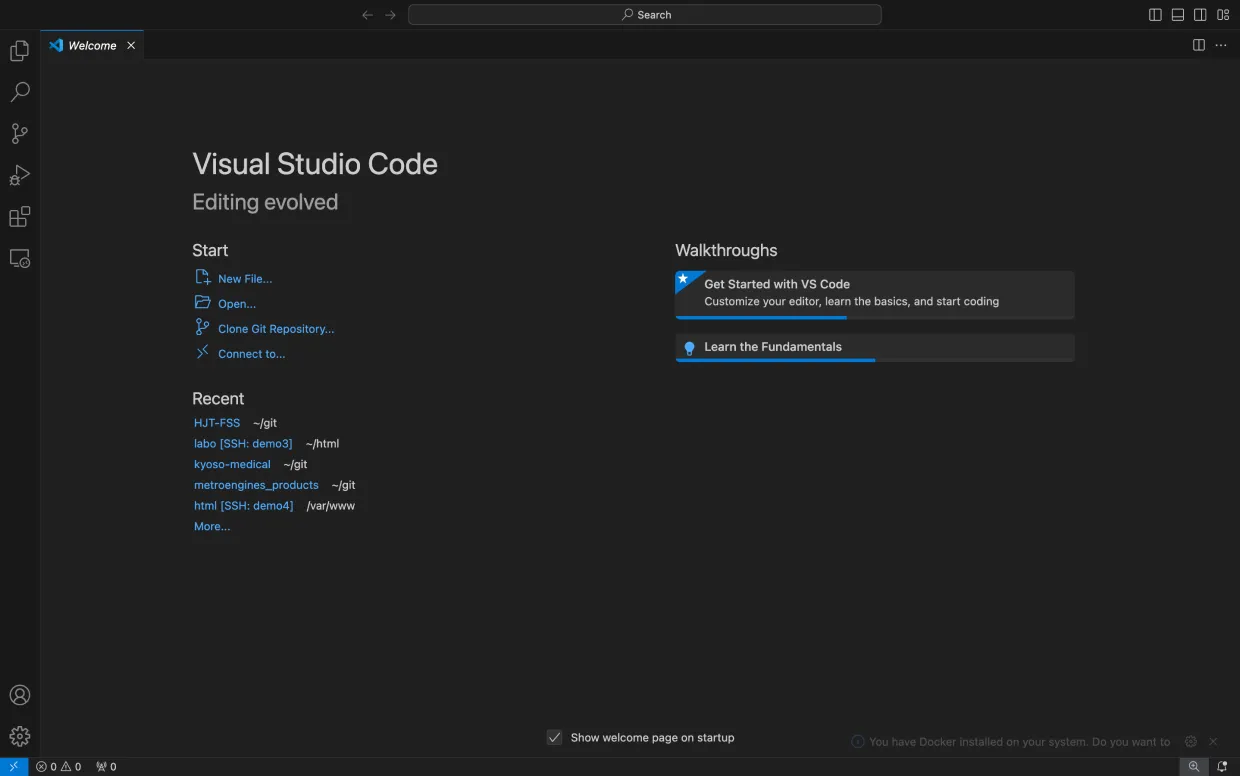Open notifications bell in status bar
Viewport: 1240px width, 776px height.
pyautogui.click(x=1222, y=767)
